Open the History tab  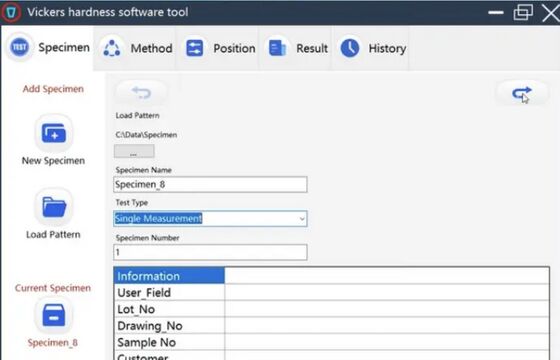click(x=371, y=48)
